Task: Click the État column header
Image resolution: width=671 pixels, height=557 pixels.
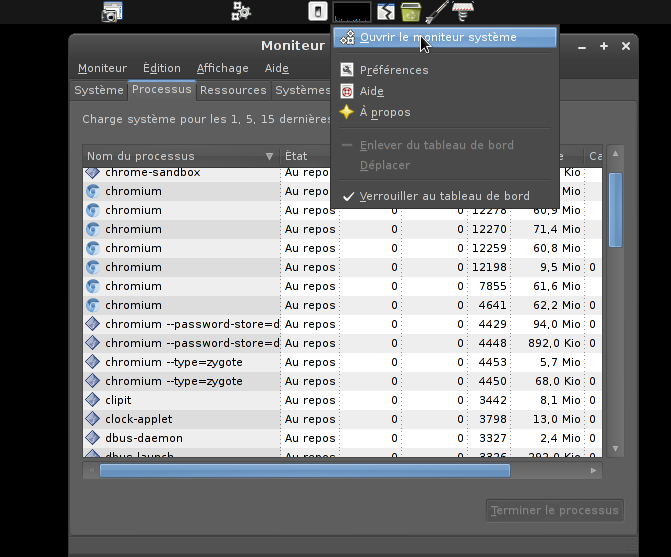Action: coord(305,156)
